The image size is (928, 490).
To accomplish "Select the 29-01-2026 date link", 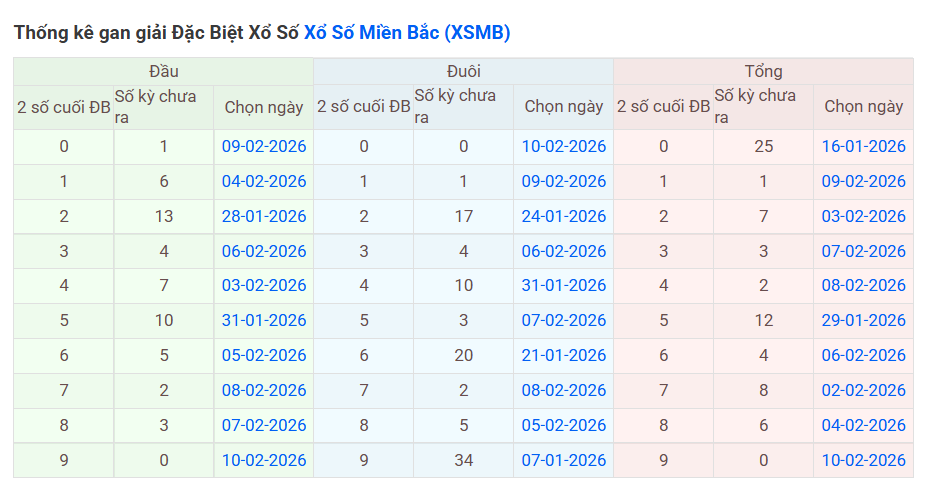I will click(864, 321).
